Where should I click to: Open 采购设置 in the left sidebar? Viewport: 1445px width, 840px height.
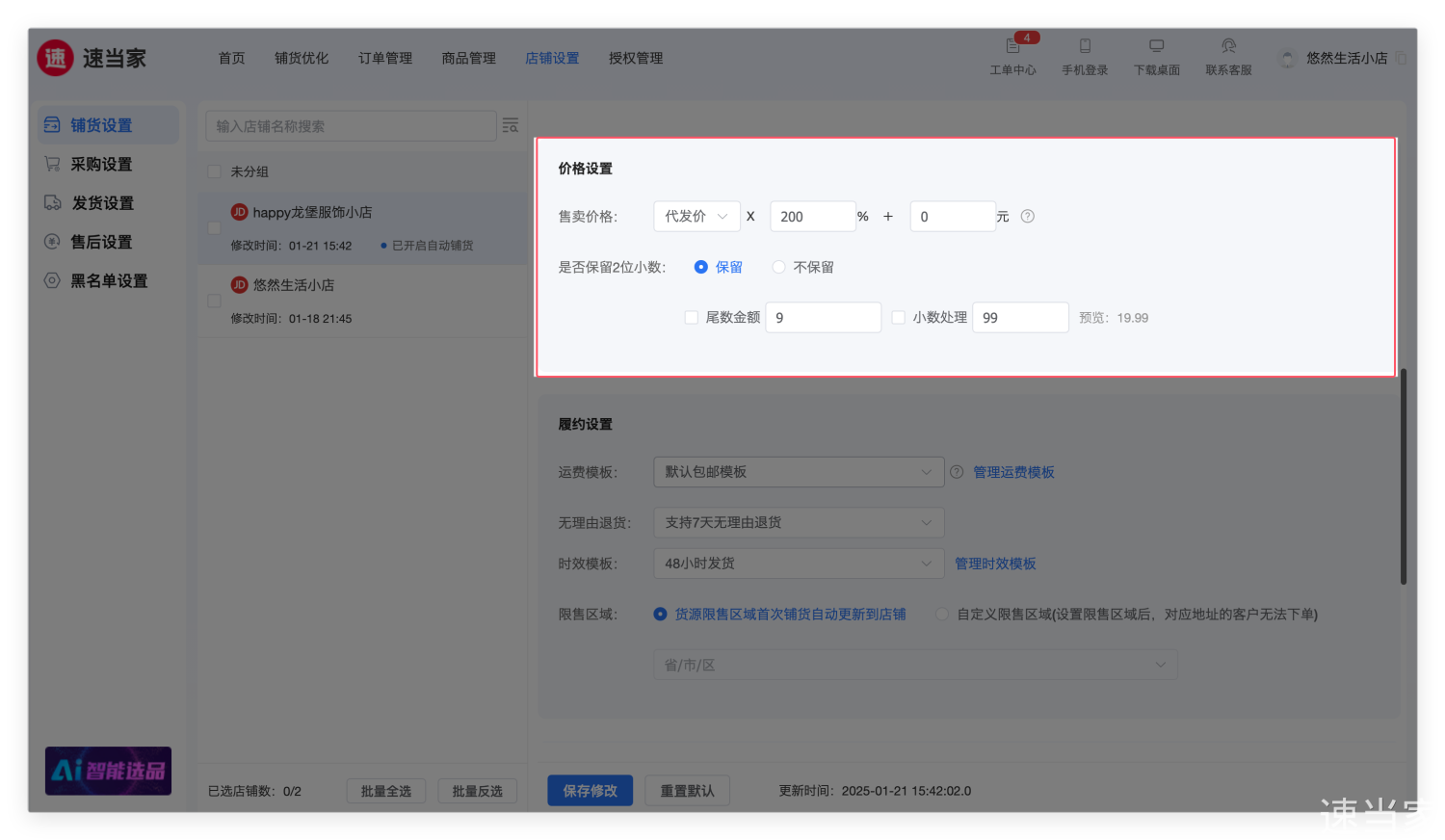100,165
